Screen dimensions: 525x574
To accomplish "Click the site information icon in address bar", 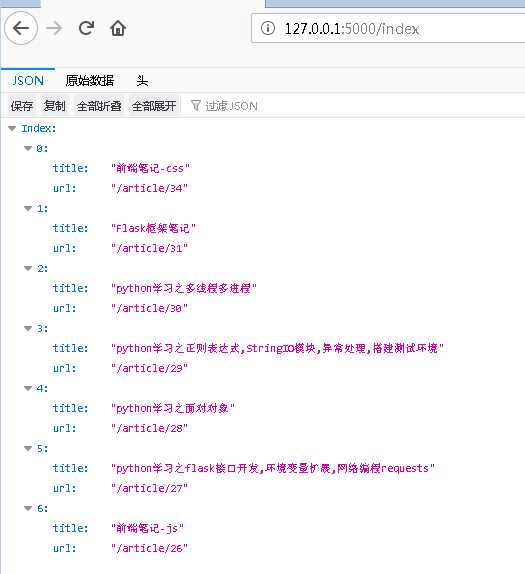I will pyautogui.click(x=268, y=28).
